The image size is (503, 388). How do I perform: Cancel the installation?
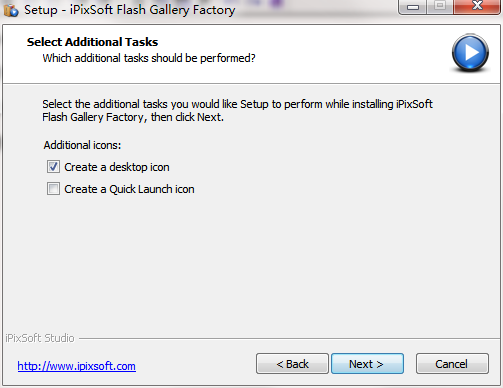452,364
